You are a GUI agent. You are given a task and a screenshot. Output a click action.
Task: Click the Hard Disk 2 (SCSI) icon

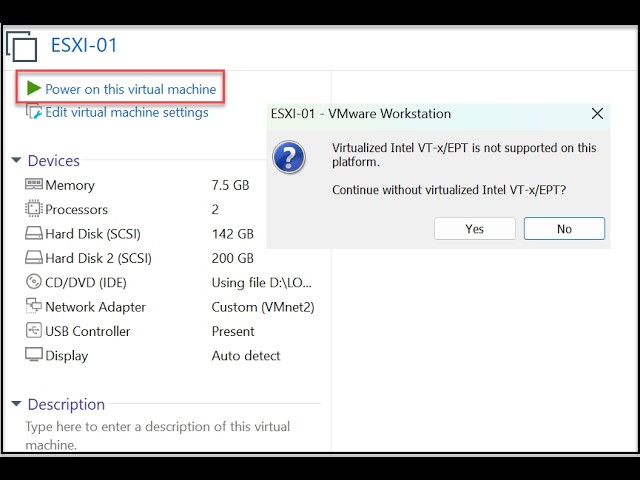(33, 258)
